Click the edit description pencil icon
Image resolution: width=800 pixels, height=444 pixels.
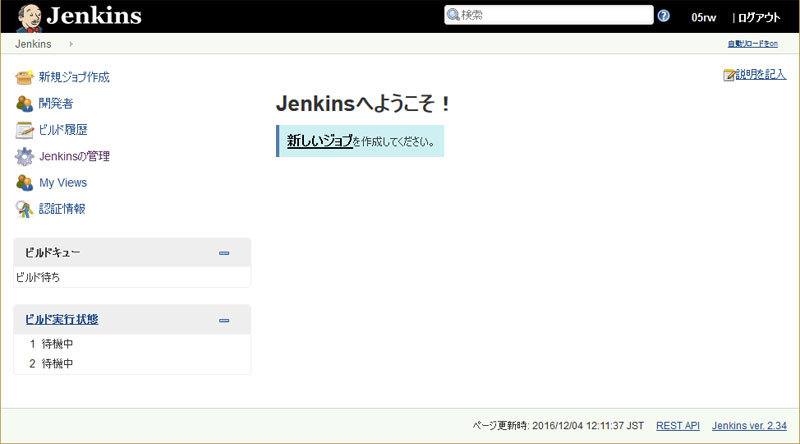click(x=729, y=75)
